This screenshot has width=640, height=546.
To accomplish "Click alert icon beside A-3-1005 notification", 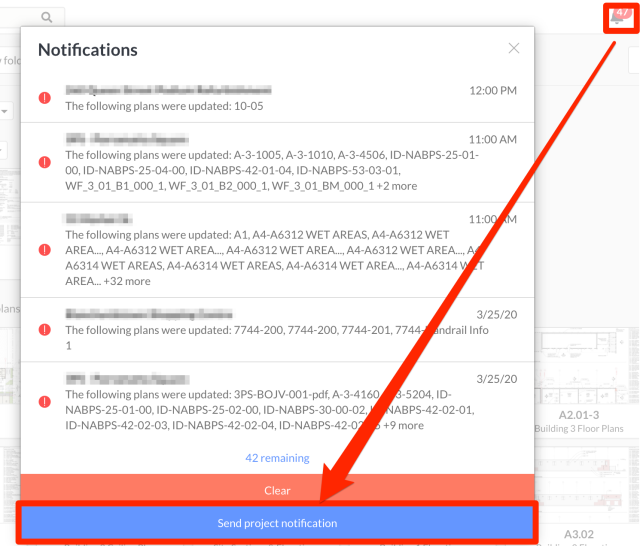I will [x=45, y=162].
